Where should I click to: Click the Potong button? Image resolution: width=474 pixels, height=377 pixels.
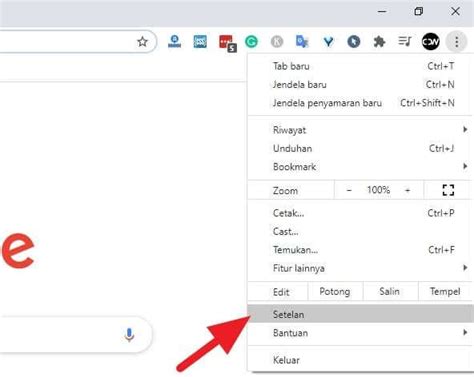335,292
